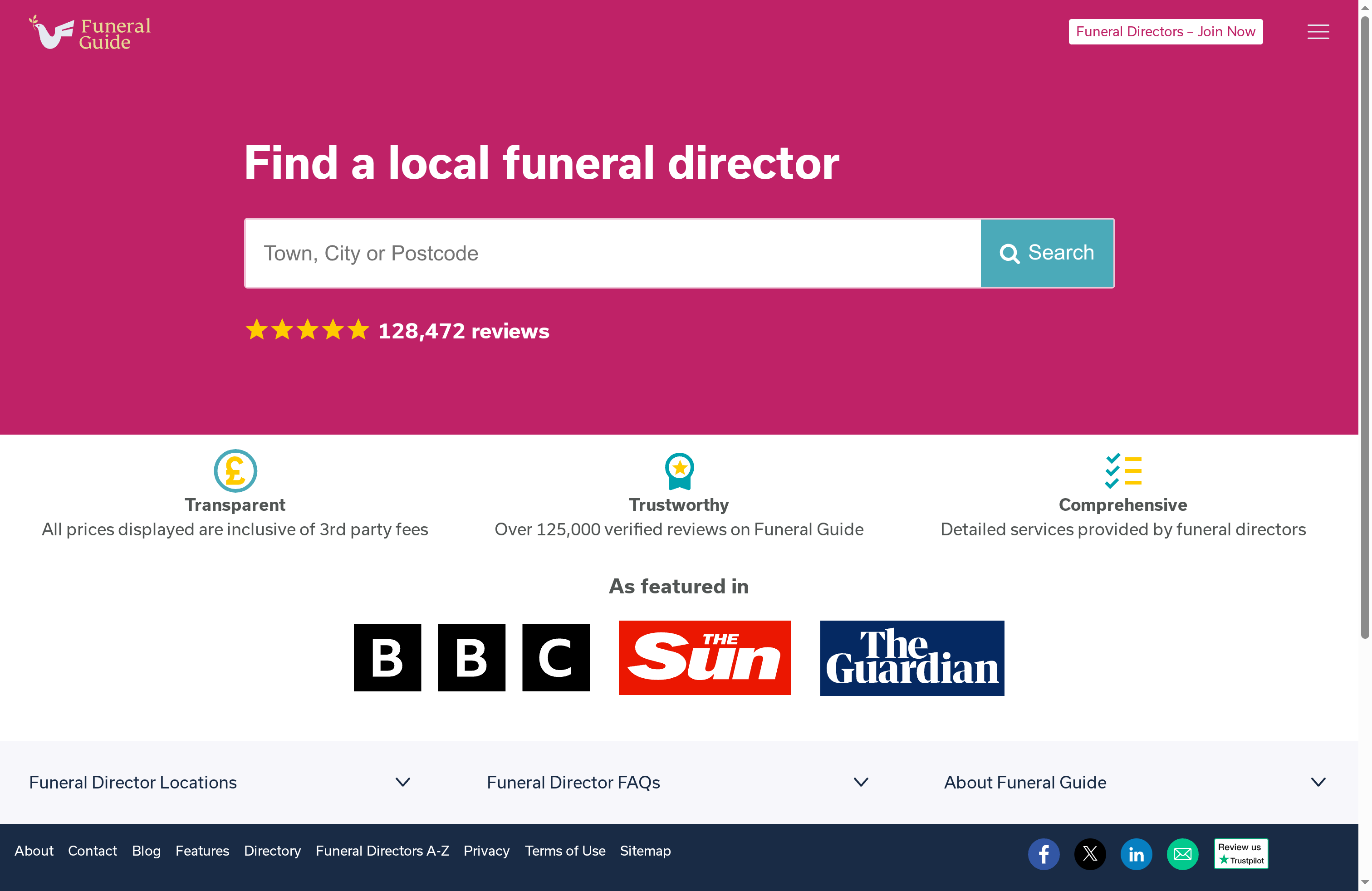This screenshot has height=891, width=1372.
Task: Click The Guardian logo
Action: pos(911,657)
